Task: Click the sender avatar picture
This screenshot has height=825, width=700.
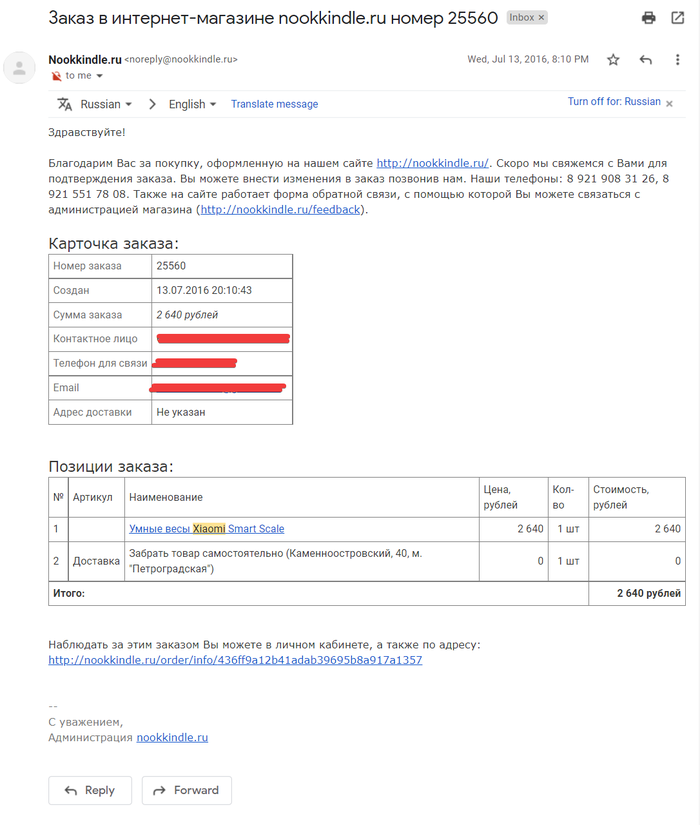Action: pos(20,68)
